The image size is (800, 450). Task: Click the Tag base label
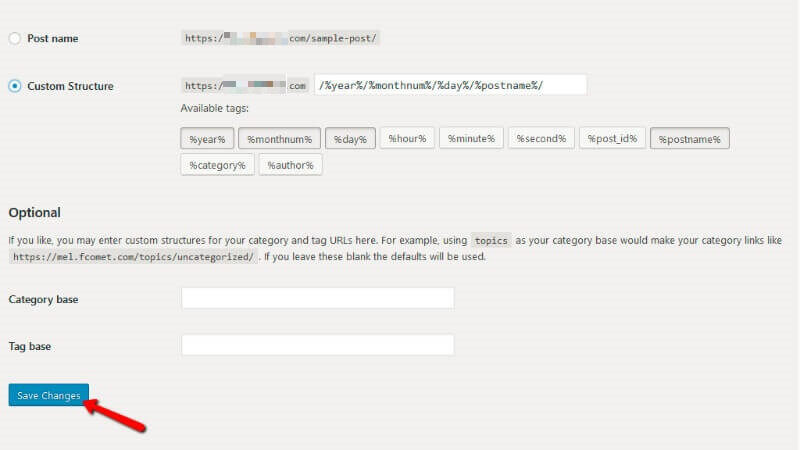tap(30, 346)
